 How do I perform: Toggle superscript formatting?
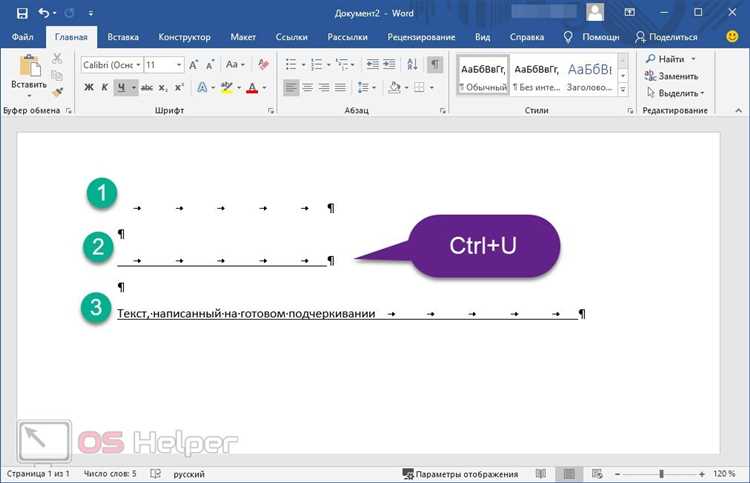[179, 87]
